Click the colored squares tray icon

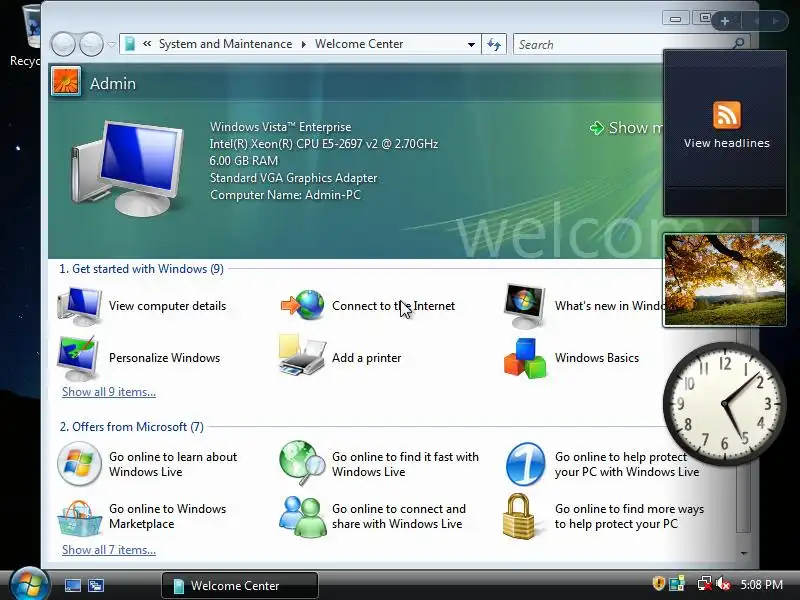(678, 584)
